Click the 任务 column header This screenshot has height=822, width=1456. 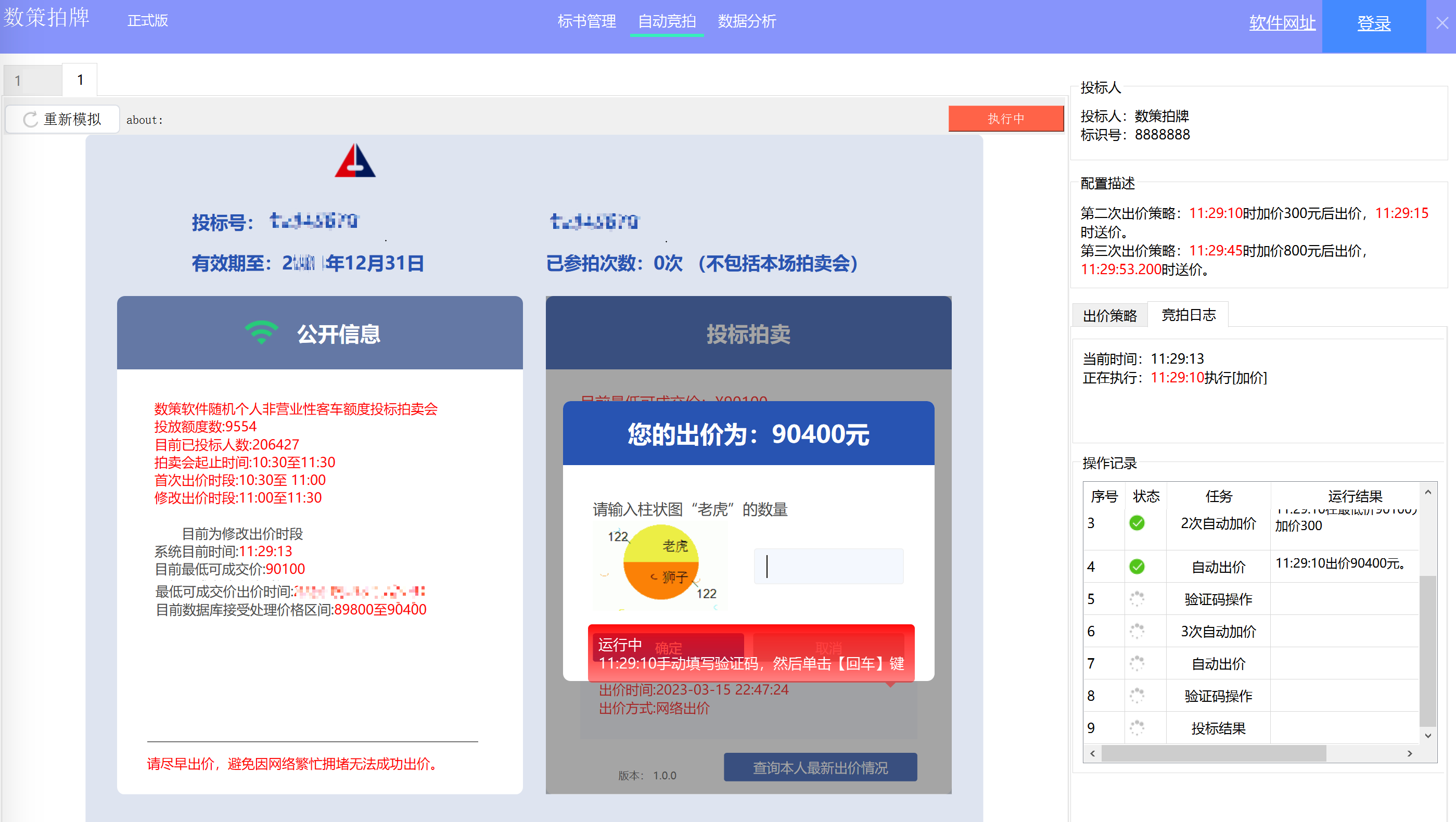point(1218,497)
